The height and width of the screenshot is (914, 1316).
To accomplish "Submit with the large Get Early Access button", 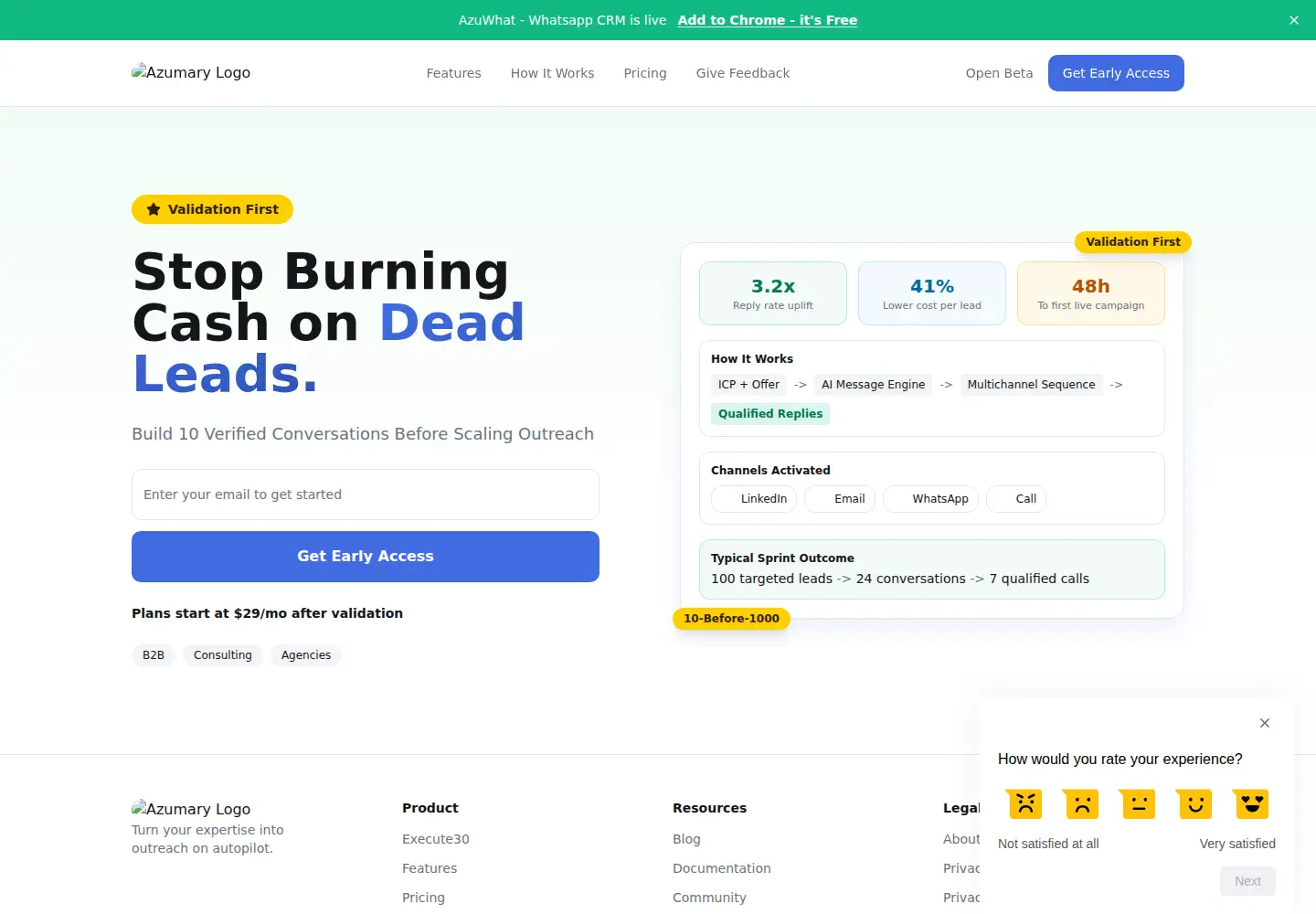I will [x=366, y=557].
